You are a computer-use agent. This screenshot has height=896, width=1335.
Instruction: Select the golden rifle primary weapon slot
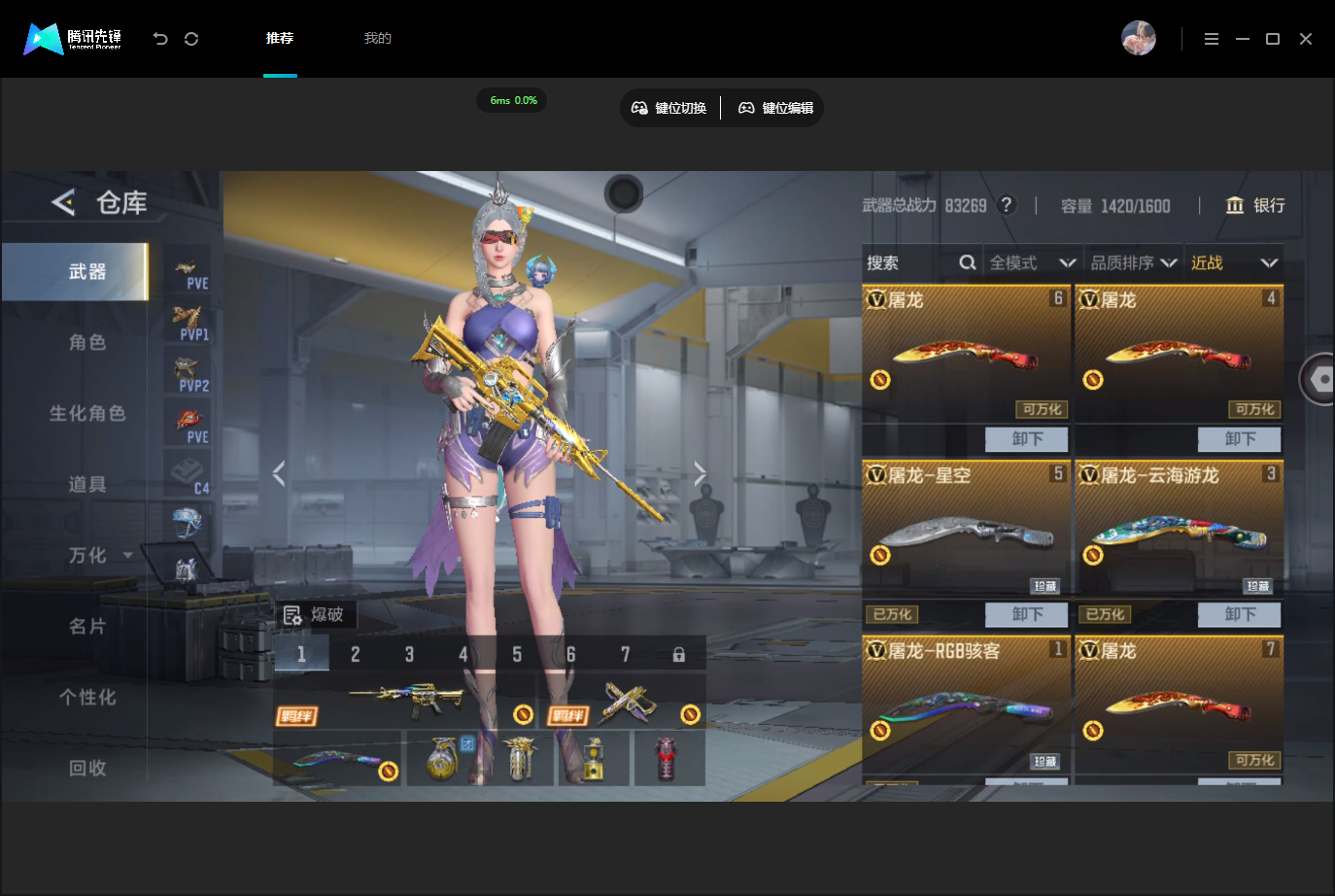tap(406, 700)
